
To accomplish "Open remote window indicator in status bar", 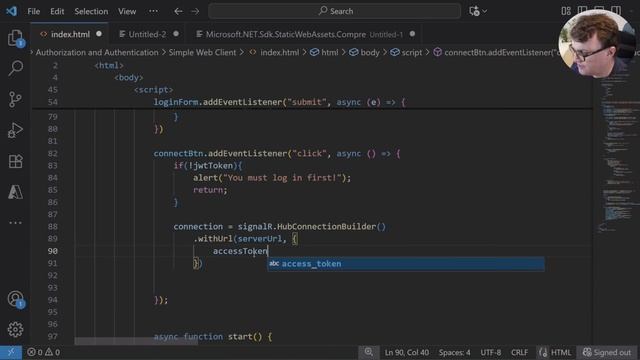I will pos(11,352).
